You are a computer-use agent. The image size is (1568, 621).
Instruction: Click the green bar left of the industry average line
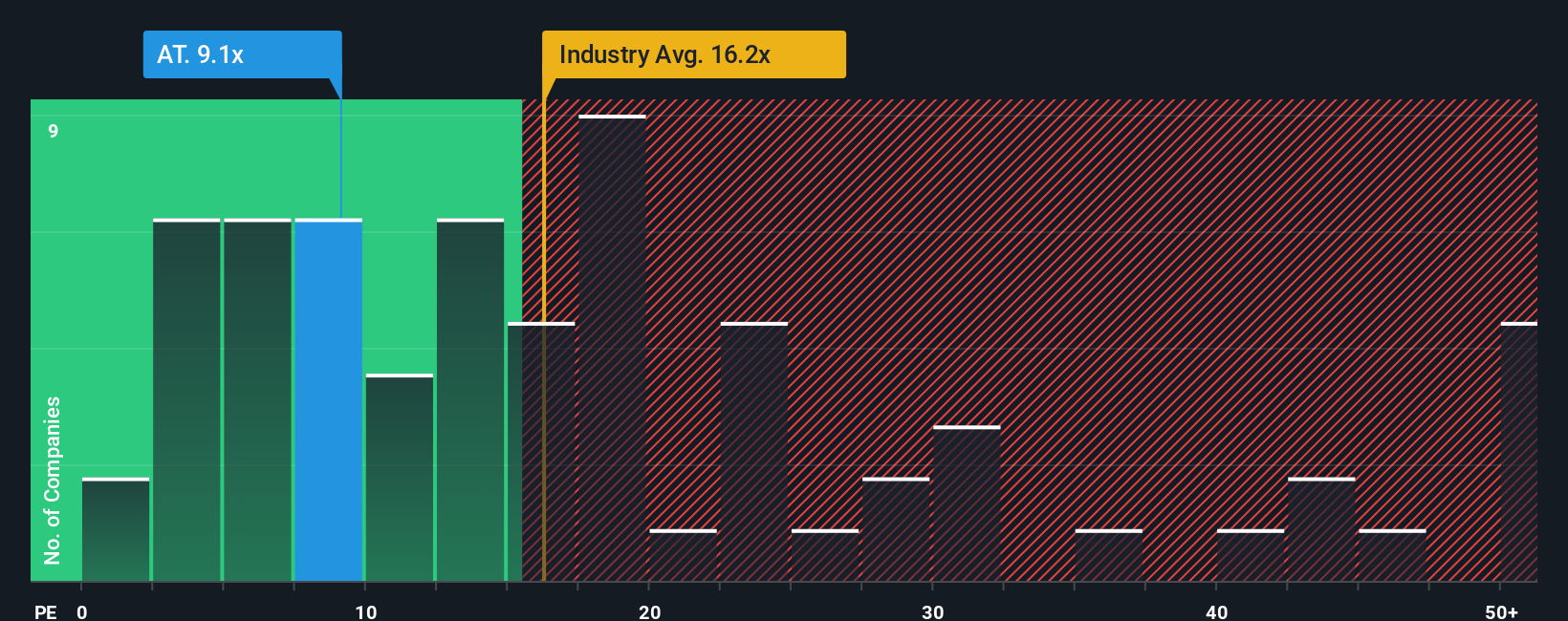470,400
